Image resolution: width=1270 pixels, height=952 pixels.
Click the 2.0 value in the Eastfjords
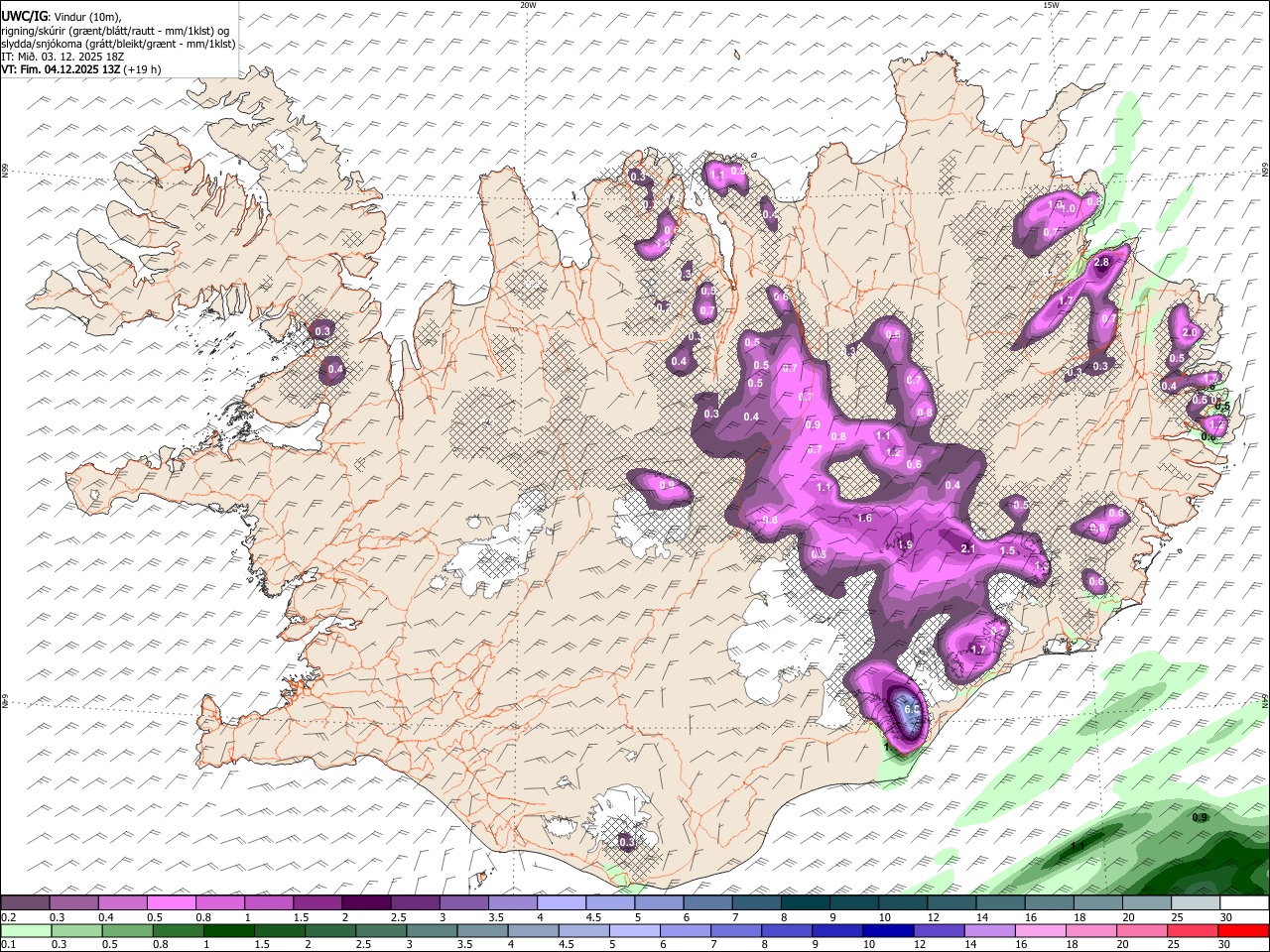1191,333
